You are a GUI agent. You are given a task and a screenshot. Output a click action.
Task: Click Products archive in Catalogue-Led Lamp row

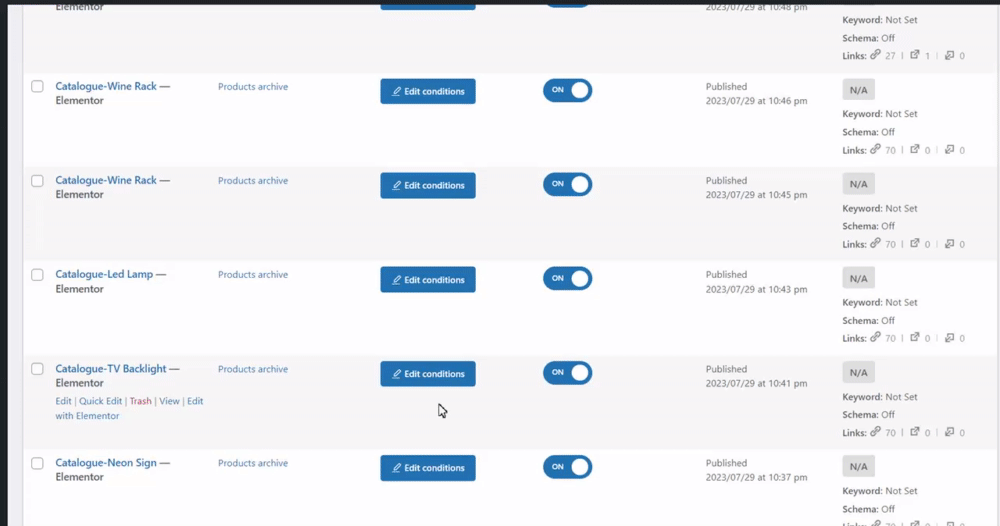(253, 275)
